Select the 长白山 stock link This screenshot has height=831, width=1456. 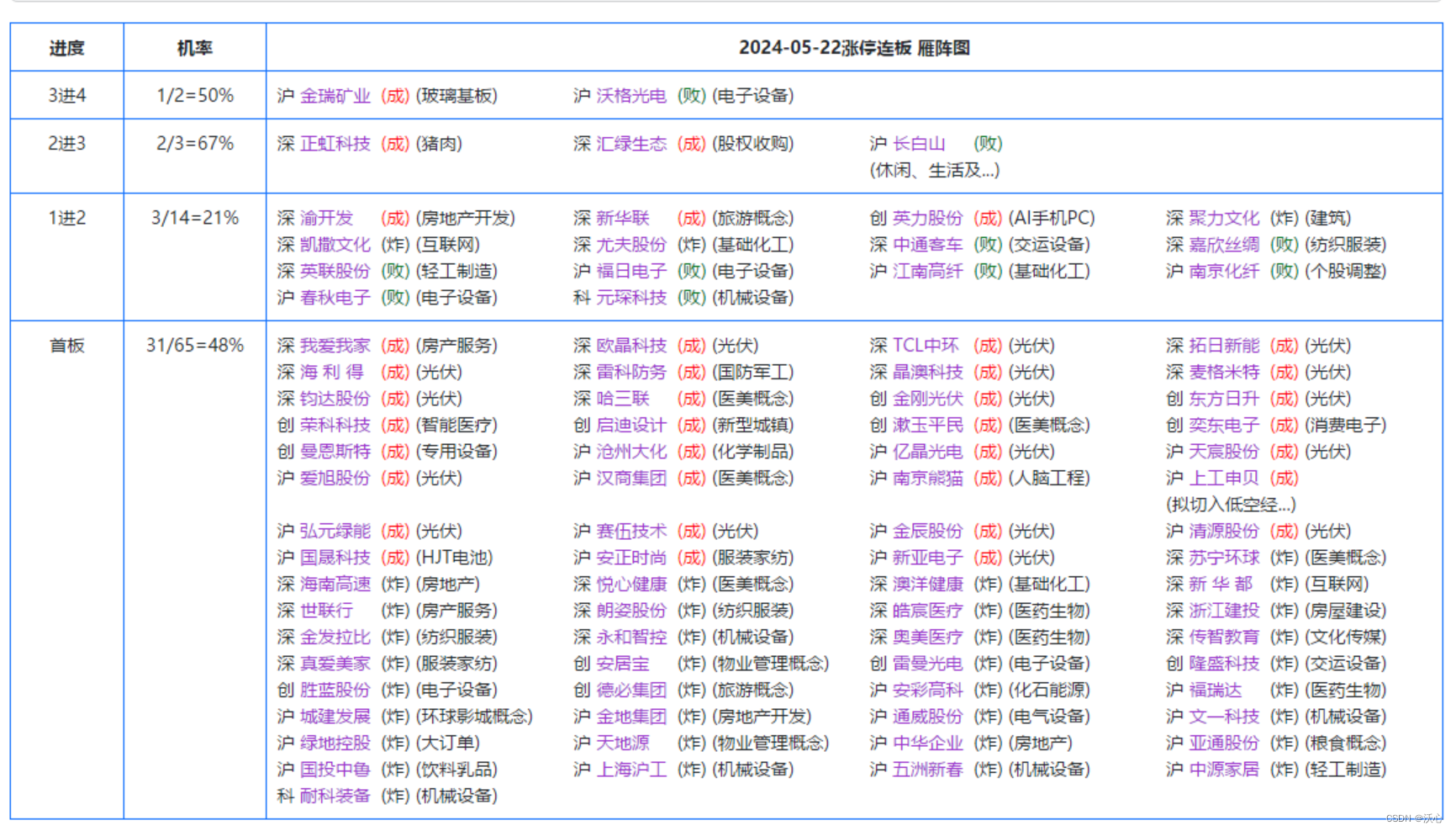click(919, 144)
